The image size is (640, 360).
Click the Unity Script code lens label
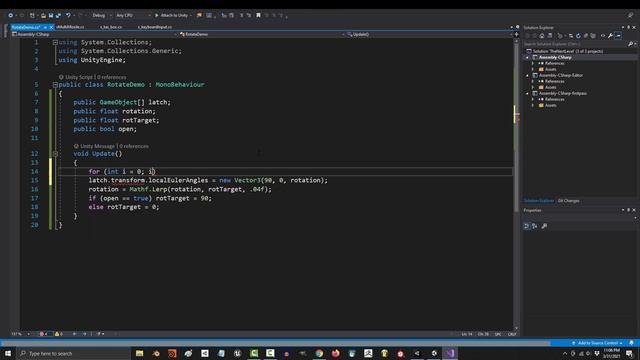tap(79, 77)
